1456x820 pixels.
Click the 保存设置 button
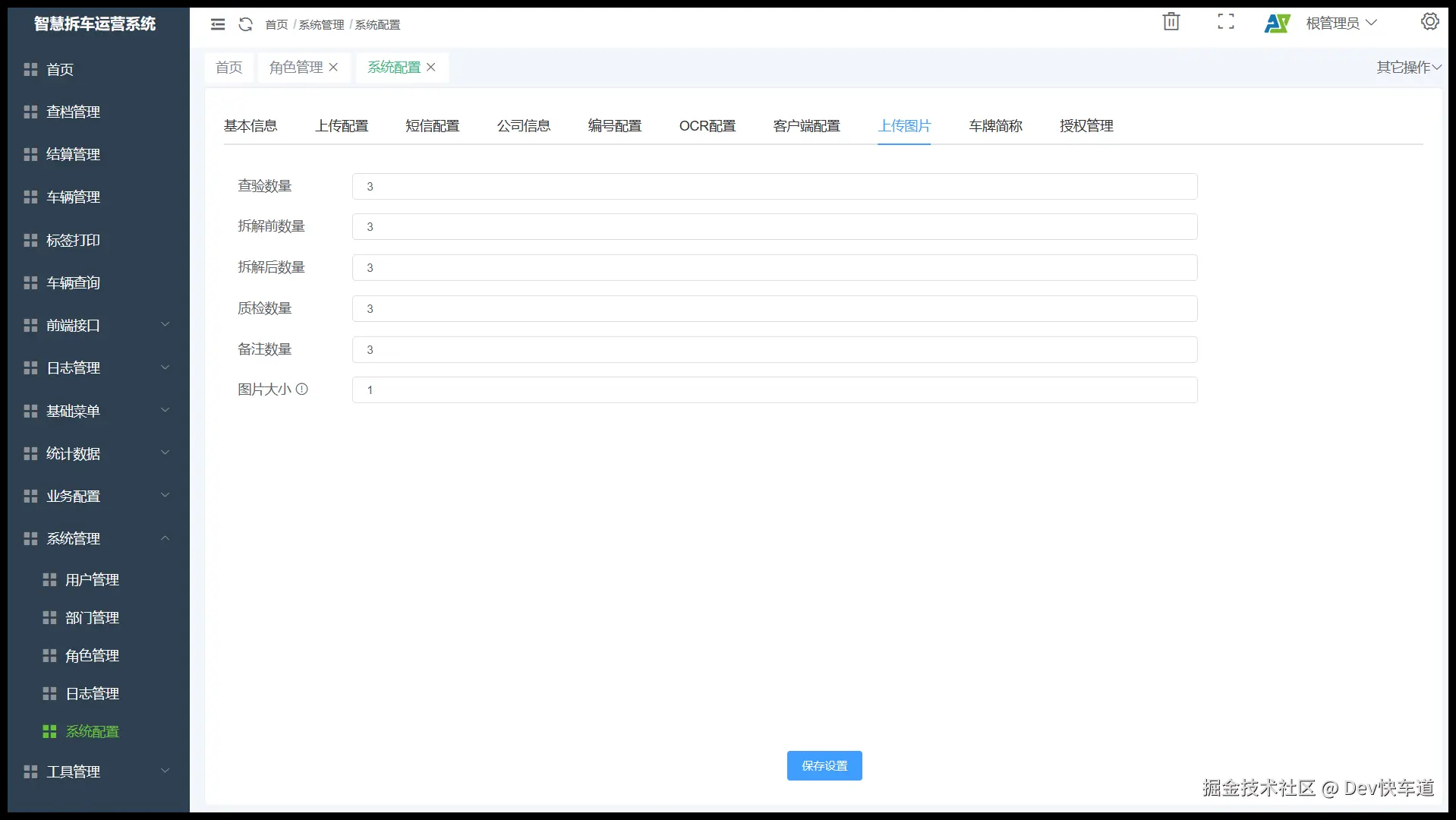[x=824, y=766]
